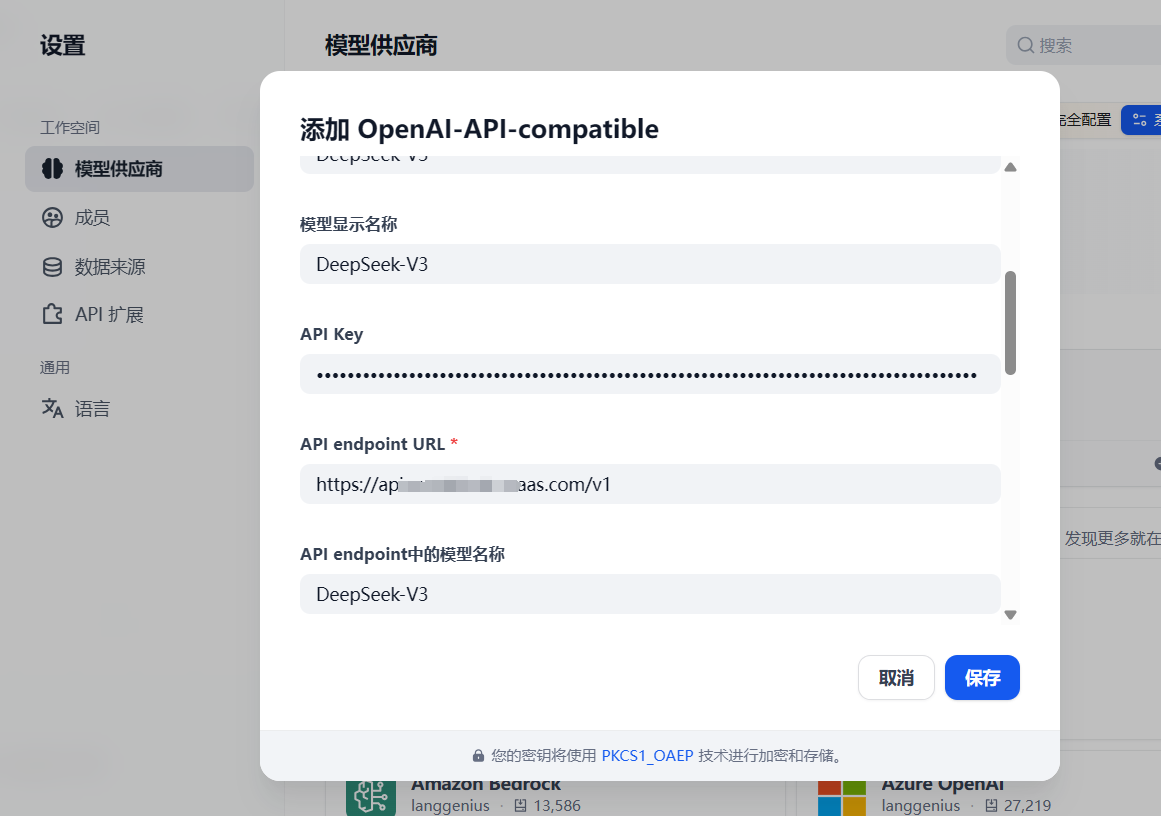The width and height of the screenshot is (1161, 816).
Task: Click the 27,219 download count icon
Action: [991, 806]
